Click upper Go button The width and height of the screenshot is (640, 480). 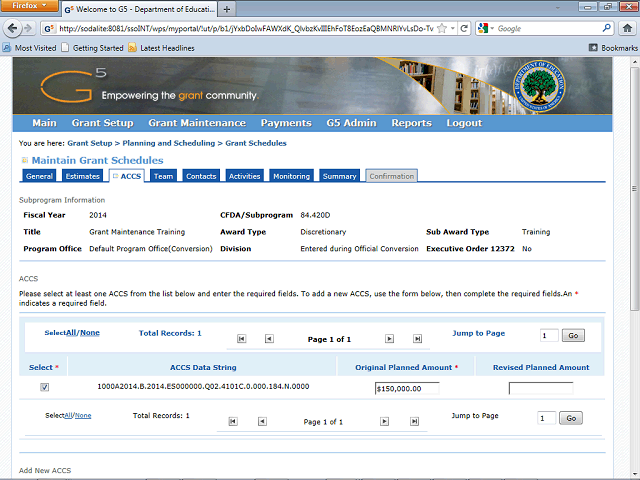(573, 336)
